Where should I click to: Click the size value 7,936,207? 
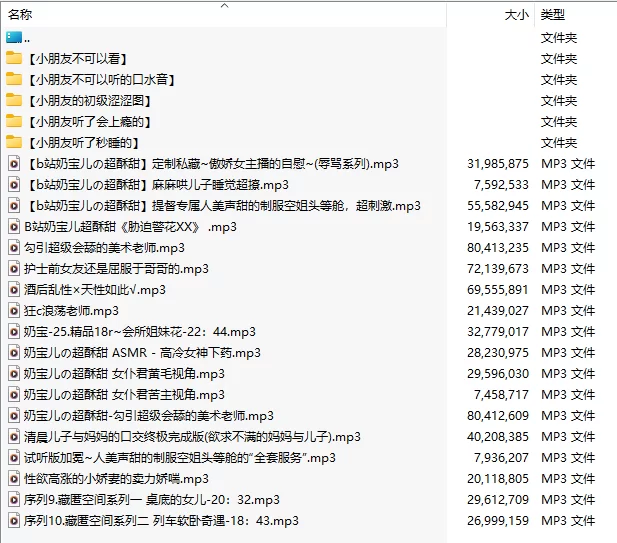click(501, 458)
